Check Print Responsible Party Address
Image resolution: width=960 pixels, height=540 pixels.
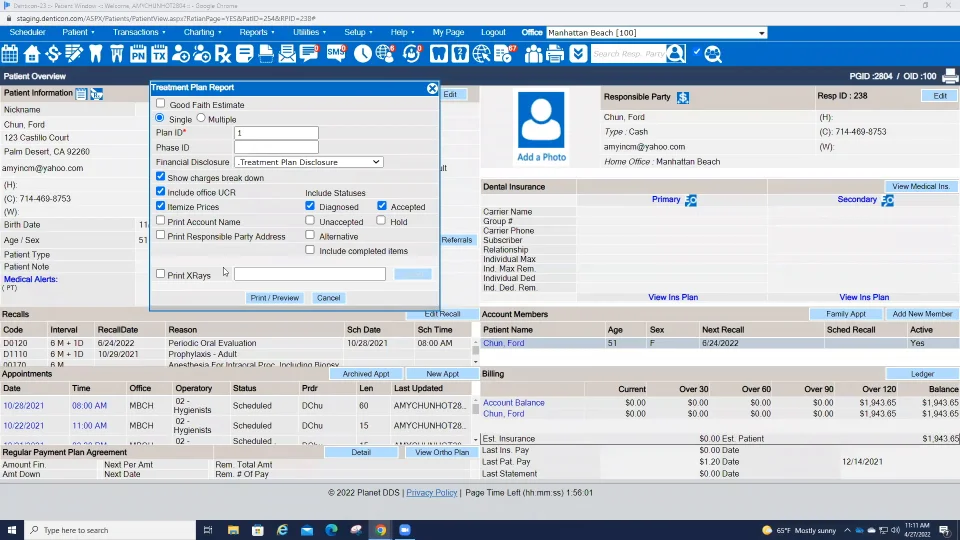click(x=160, y=234)
